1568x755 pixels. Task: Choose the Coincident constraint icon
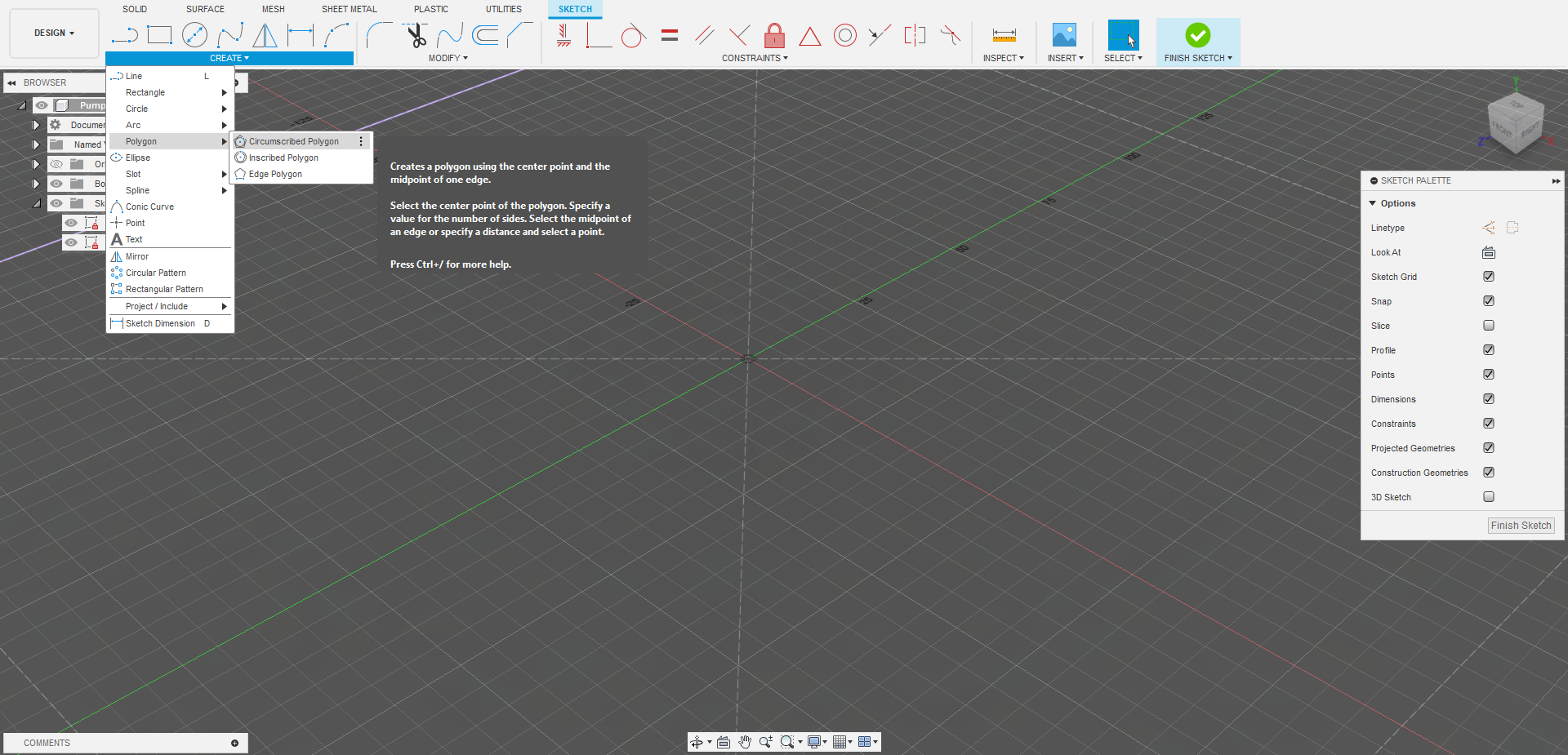[x=598, y=35]
